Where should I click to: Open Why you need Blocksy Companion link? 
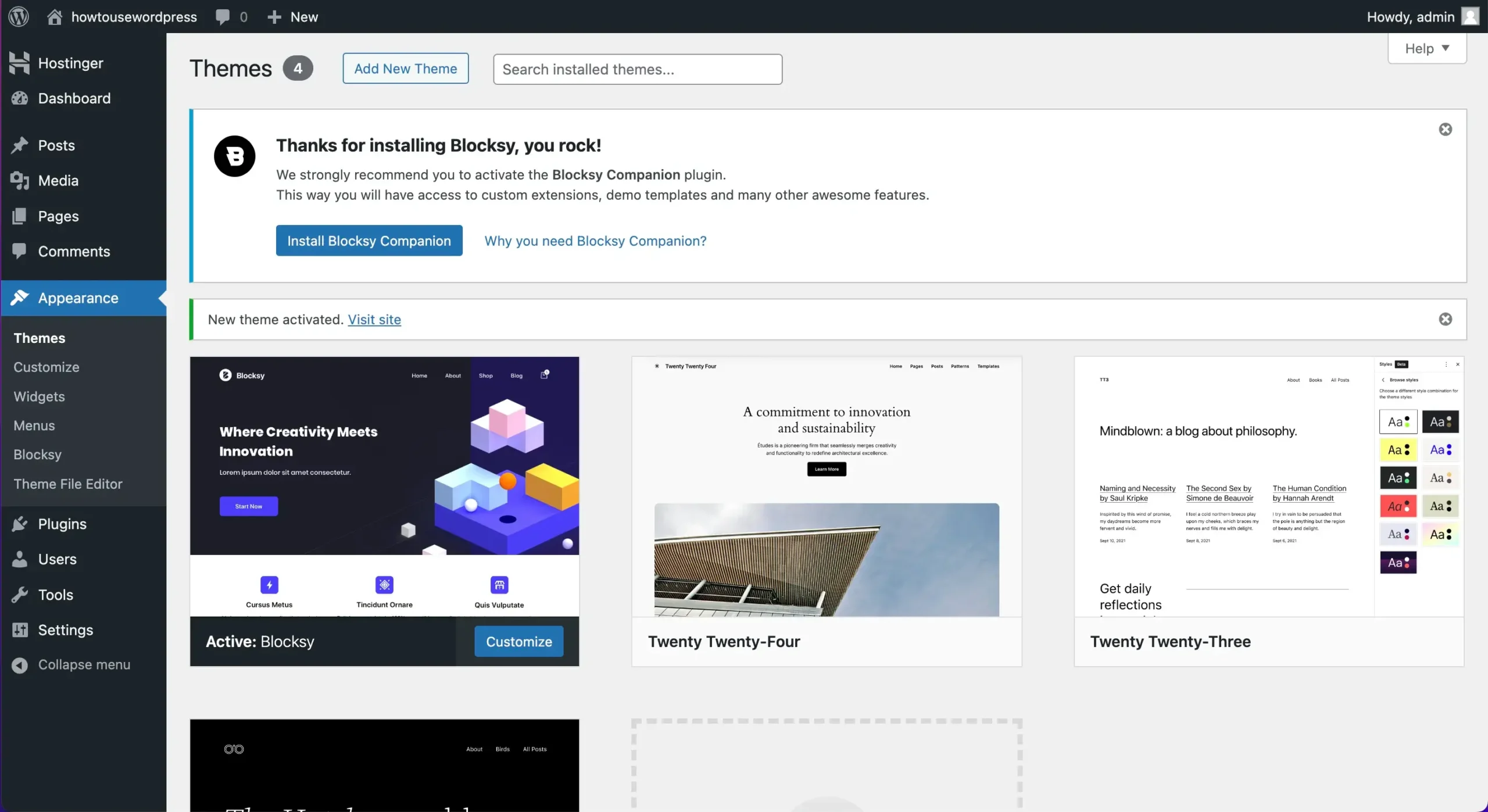pos(596,241)
